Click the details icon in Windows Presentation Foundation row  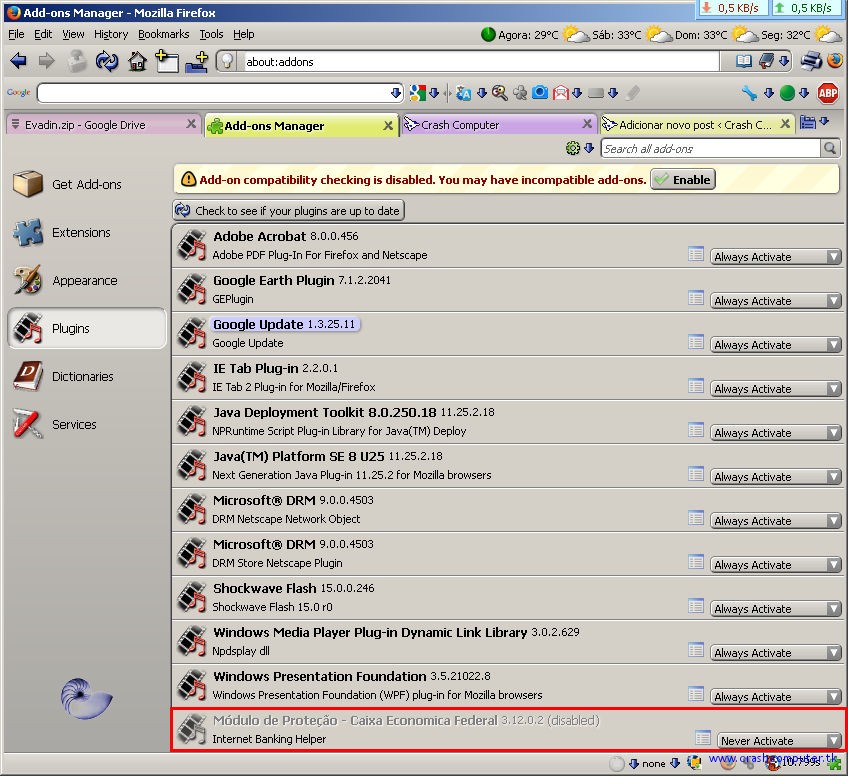[x=696, y=694]
